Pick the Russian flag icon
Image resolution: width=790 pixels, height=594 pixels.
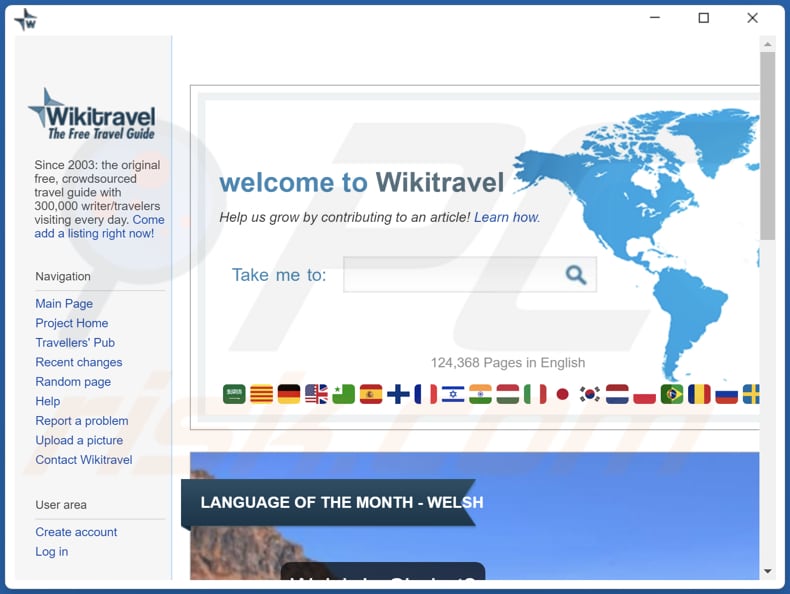[727, 394]
